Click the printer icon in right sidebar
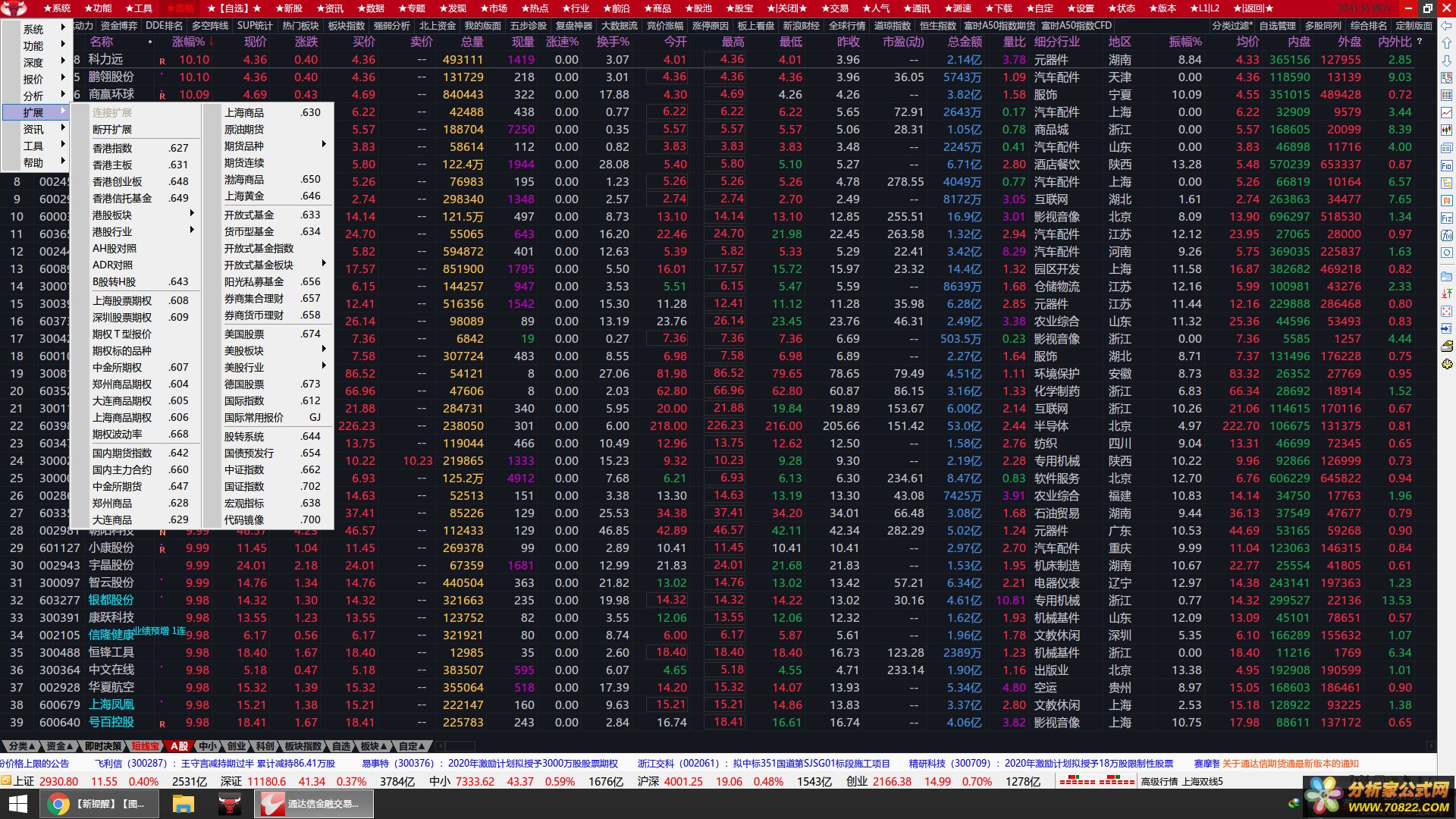 (x=1447, y=346)
